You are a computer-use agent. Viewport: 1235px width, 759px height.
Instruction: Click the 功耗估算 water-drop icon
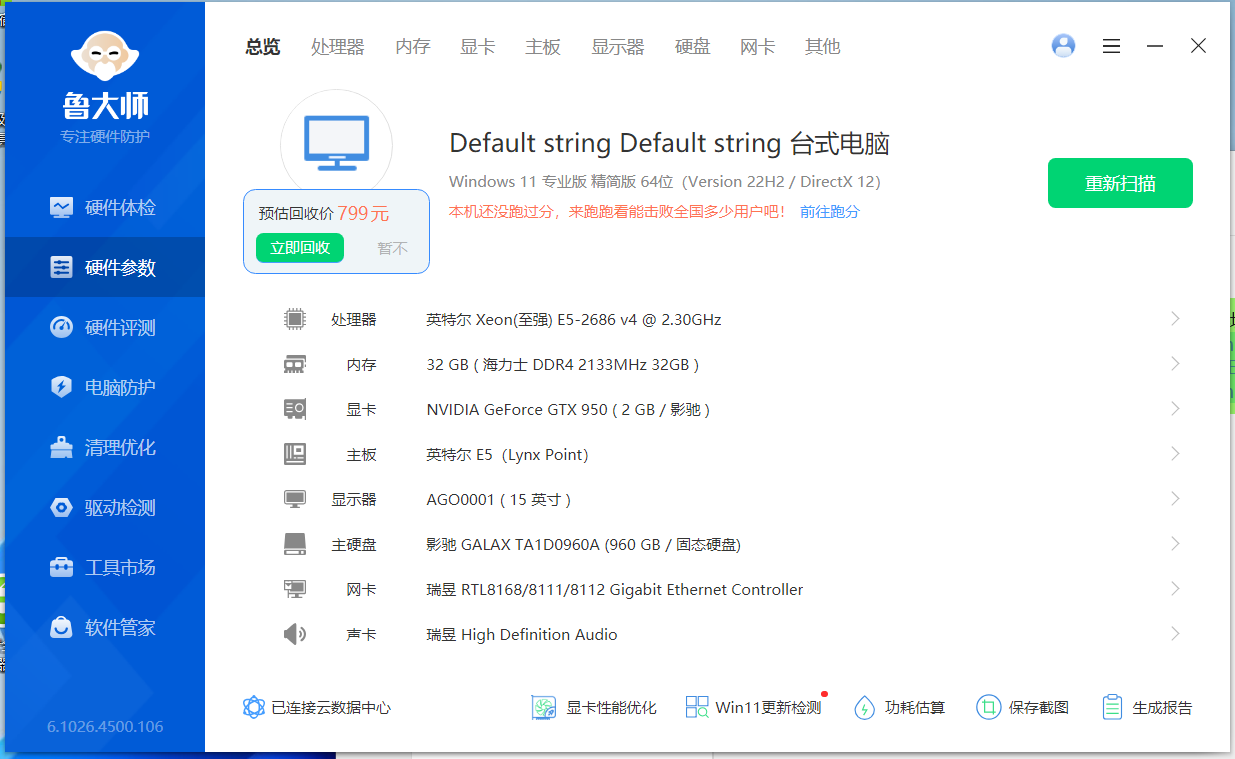point(864,708)
